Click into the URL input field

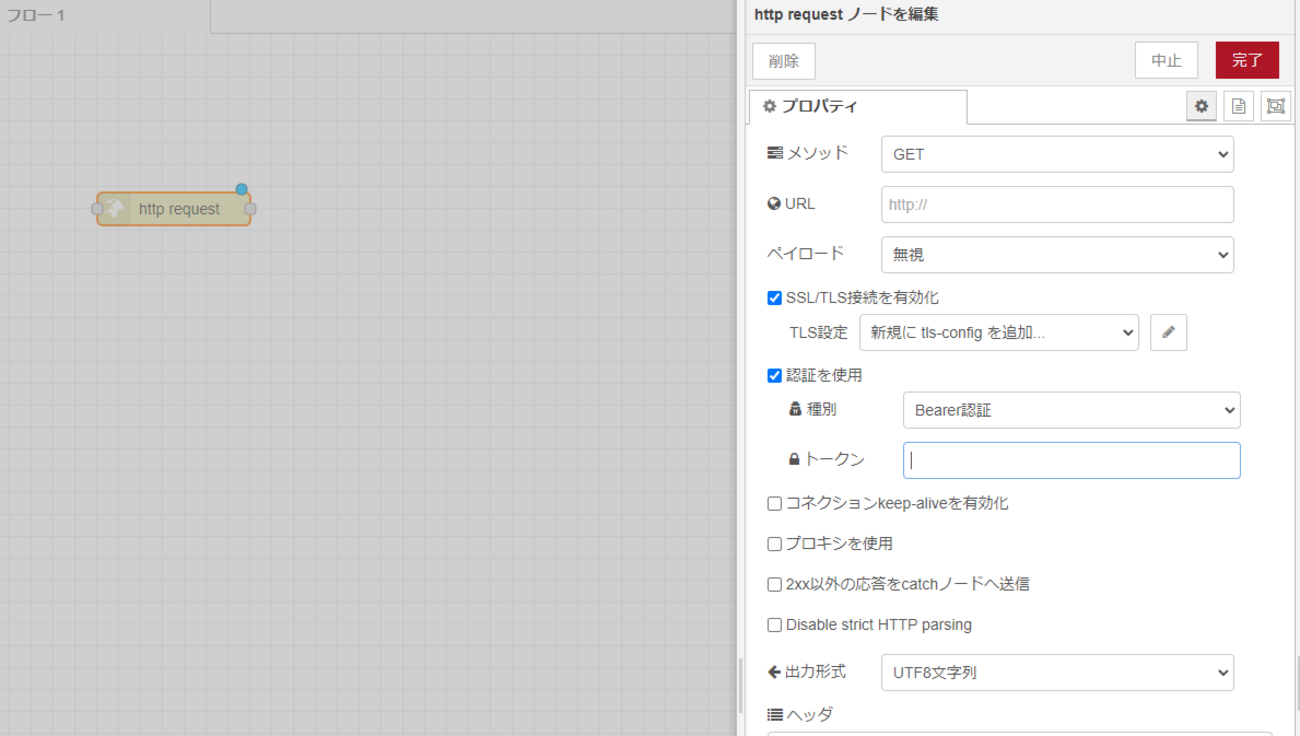point(1057,205)
